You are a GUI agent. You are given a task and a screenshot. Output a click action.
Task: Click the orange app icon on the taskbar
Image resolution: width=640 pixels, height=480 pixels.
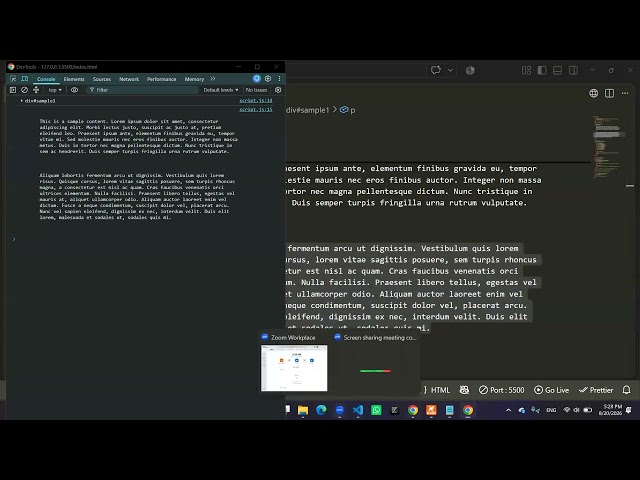click(x=431, y=410)
